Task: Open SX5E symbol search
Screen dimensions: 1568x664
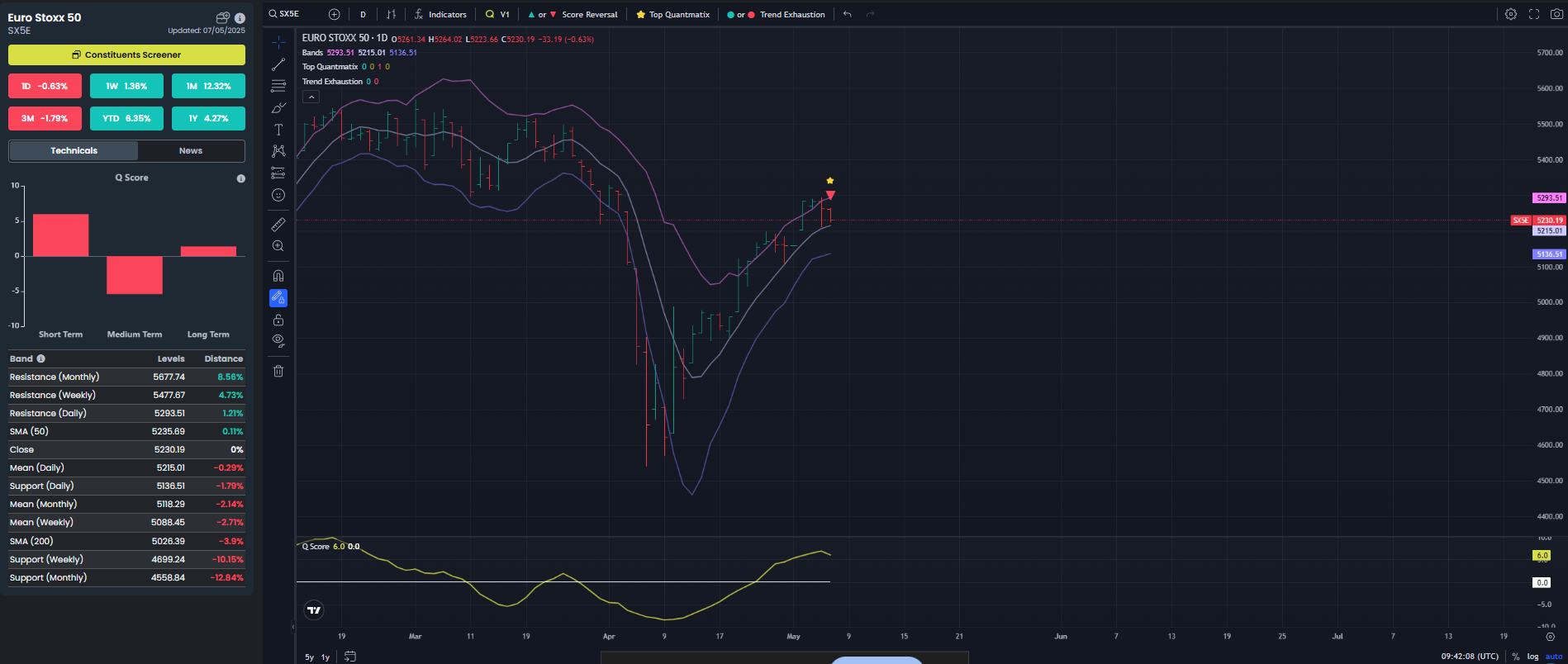Action: [x=284, y=14]
